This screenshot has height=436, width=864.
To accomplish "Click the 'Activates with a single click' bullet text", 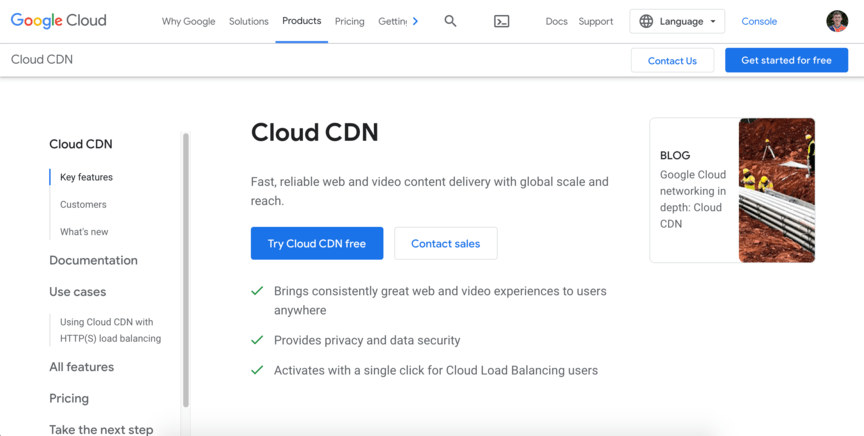I will pos(436,370).
